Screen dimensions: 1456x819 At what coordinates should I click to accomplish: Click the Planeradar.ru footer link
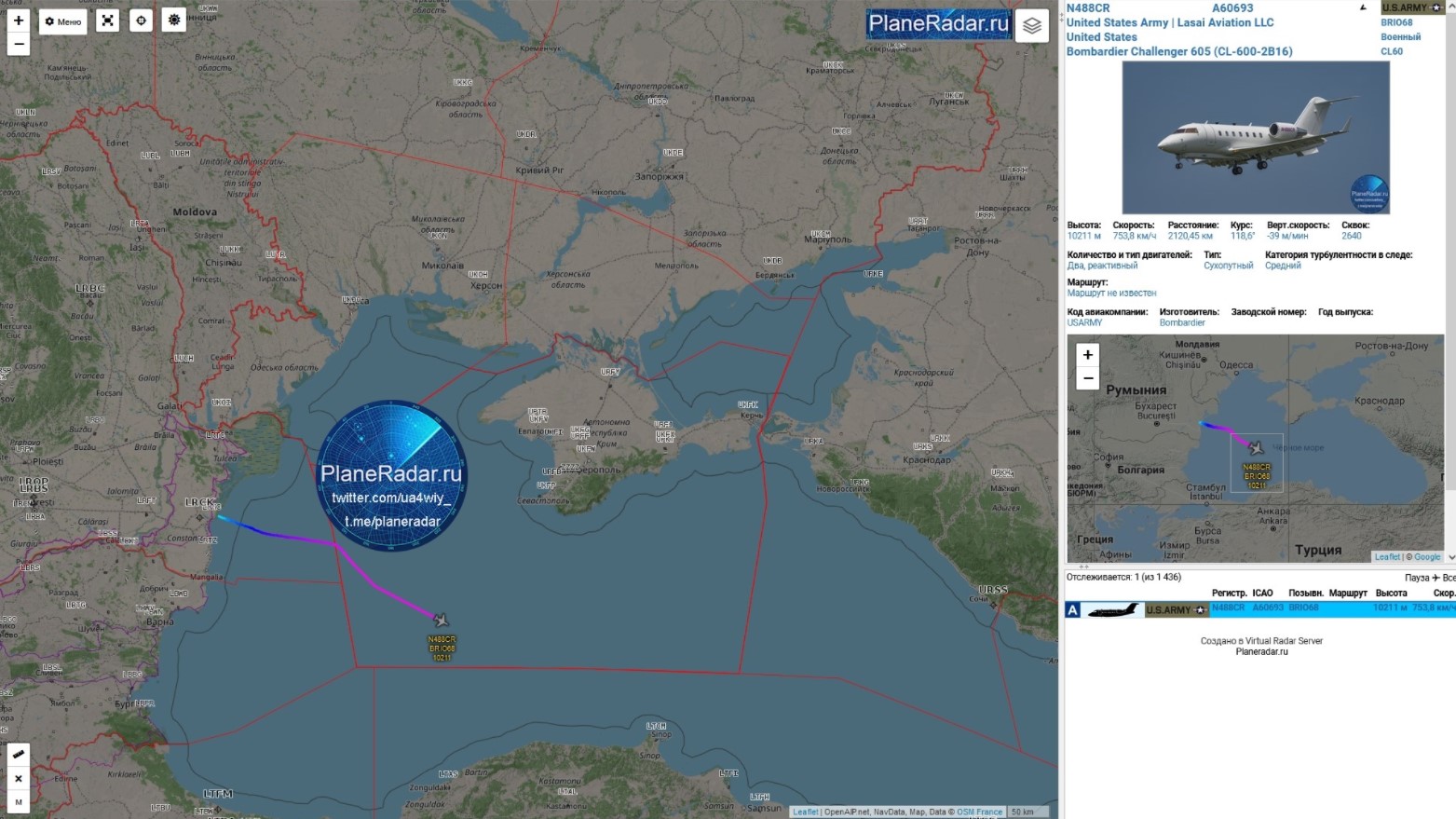1261,652
